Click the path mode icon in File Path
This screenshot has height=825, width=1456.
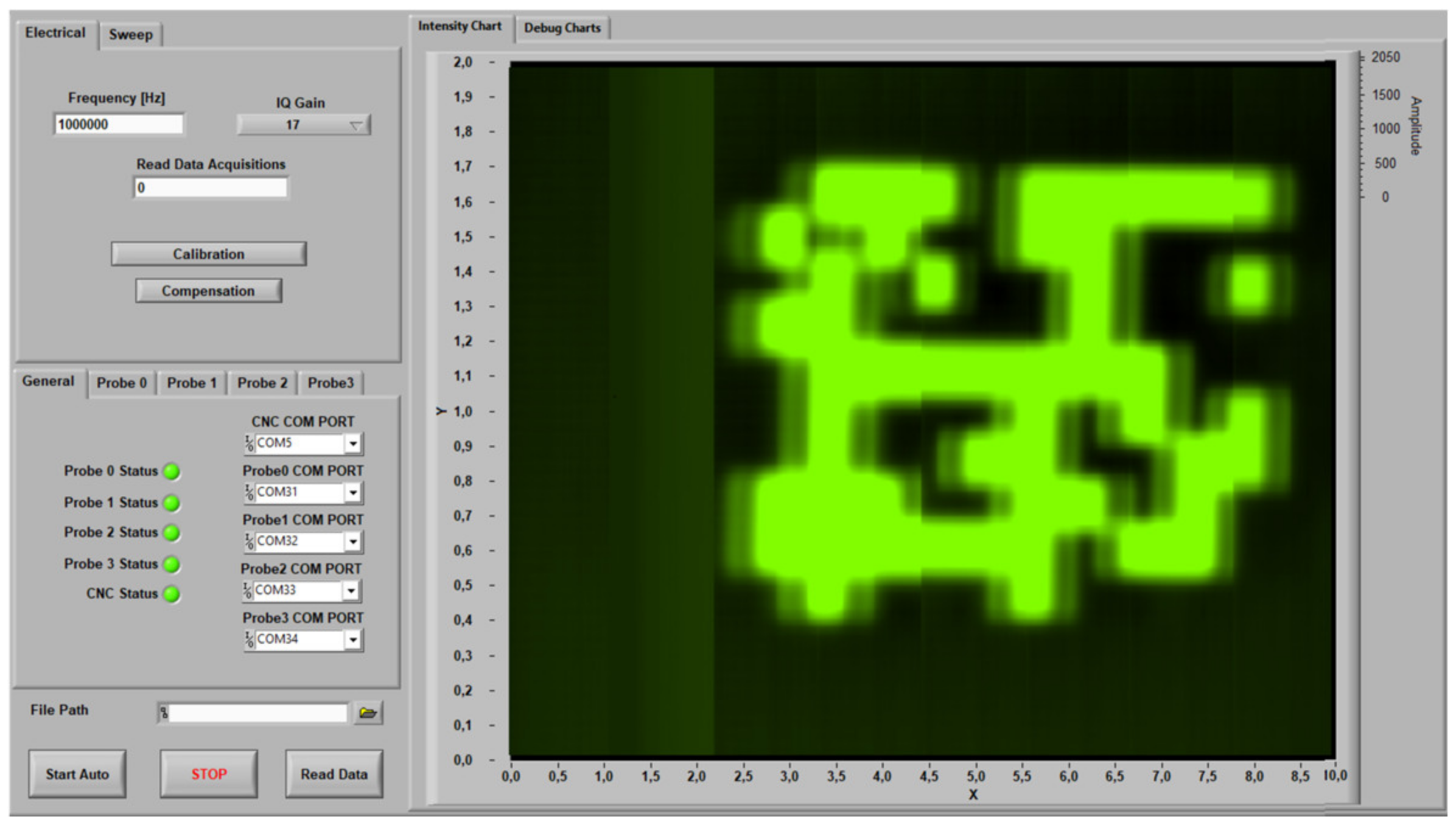164,713
